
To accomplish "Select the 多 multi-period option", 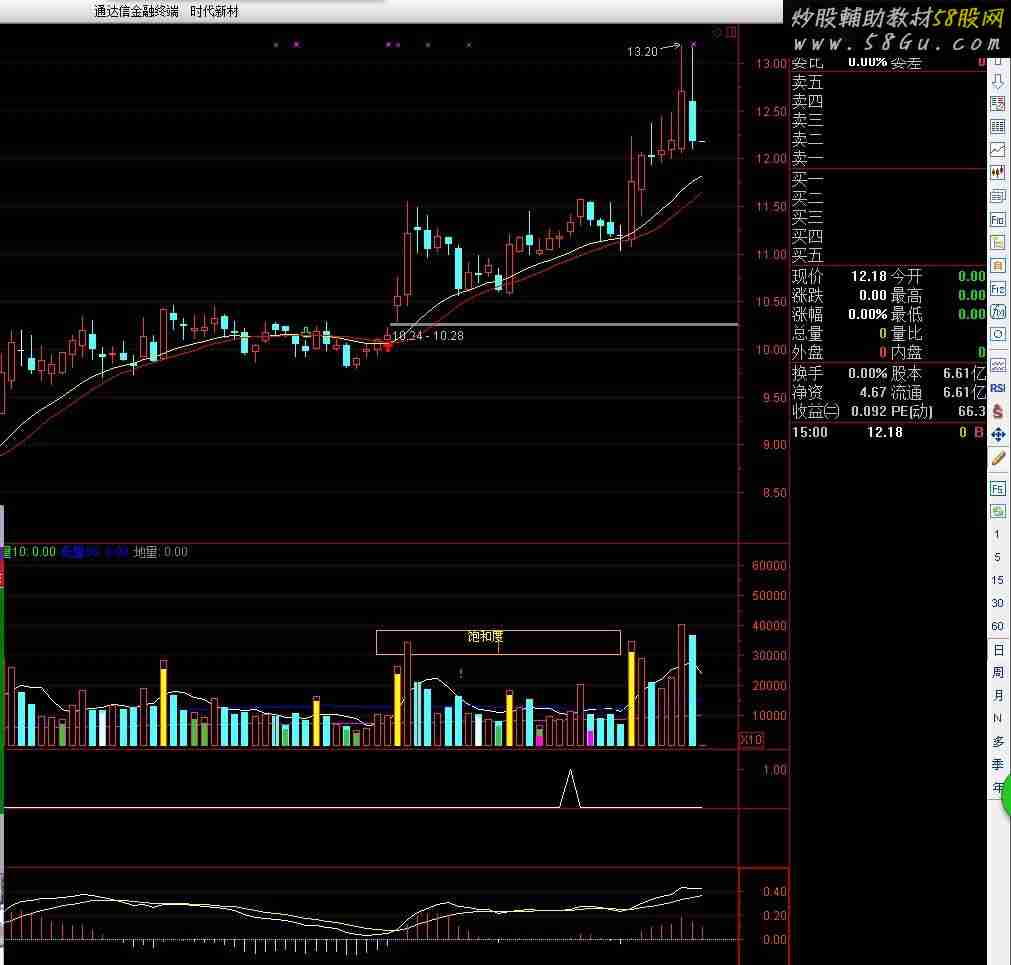I will coord(997,741).
